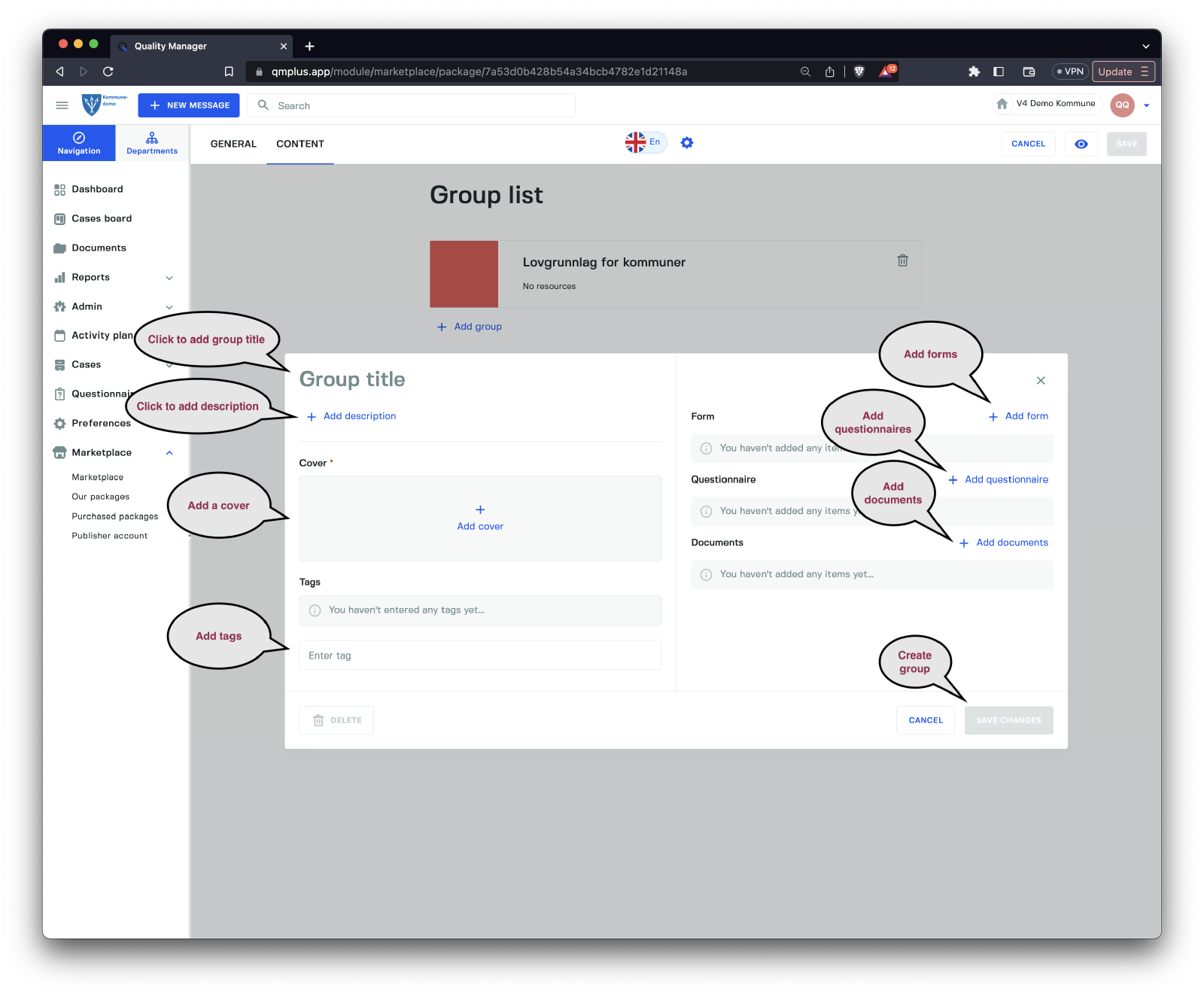Switch to the GENERAL tab
The width and height of the screenshot is (1204, 995).
(x=233, y=144)
